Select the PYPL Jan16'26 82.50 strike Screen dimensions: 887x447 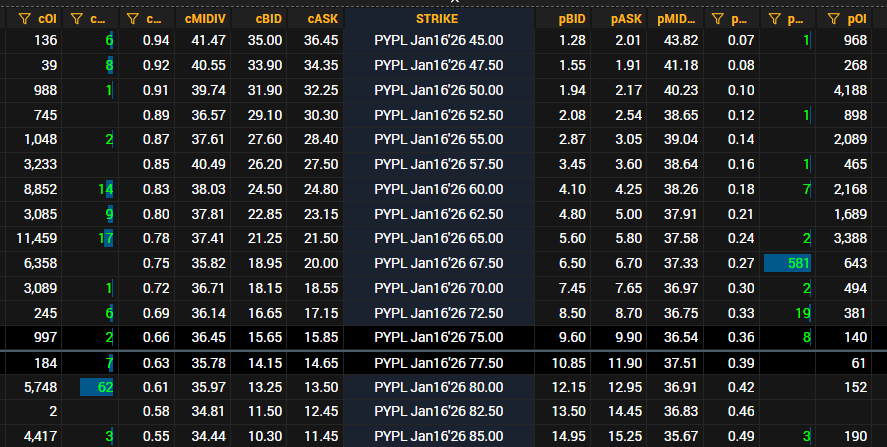coord(438,412)
